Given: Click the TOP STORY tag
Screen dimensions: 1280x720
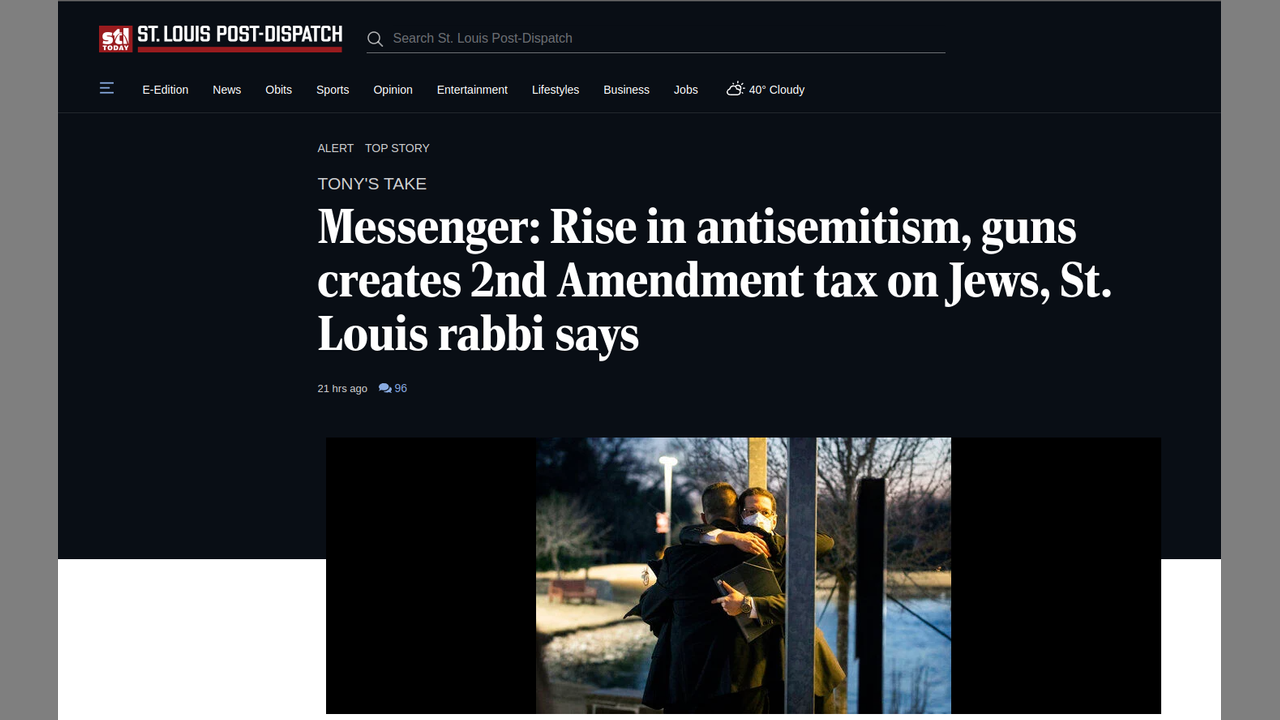Looking at the screenshot, I should (397, 148).
